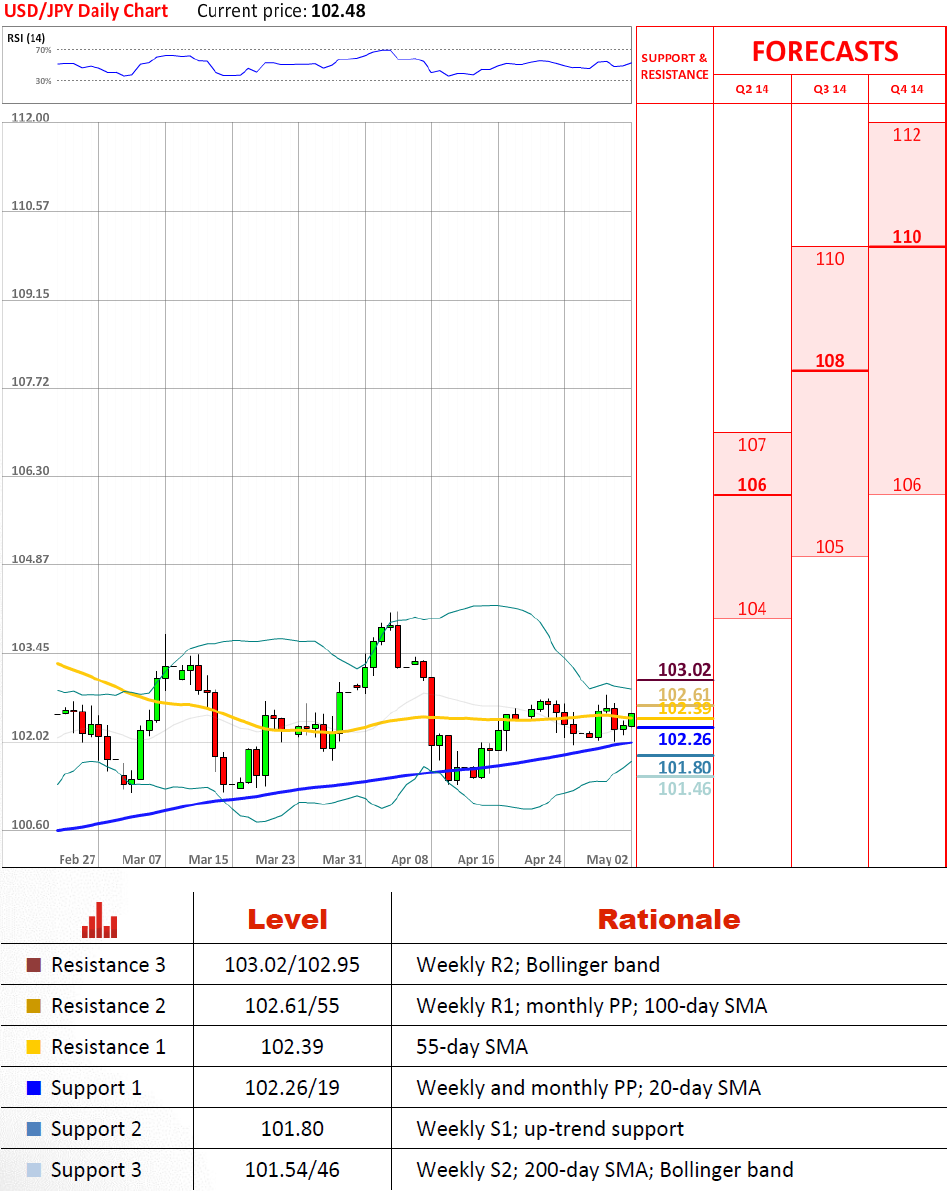Click the Rationale column heading

(x=669, y=919)
